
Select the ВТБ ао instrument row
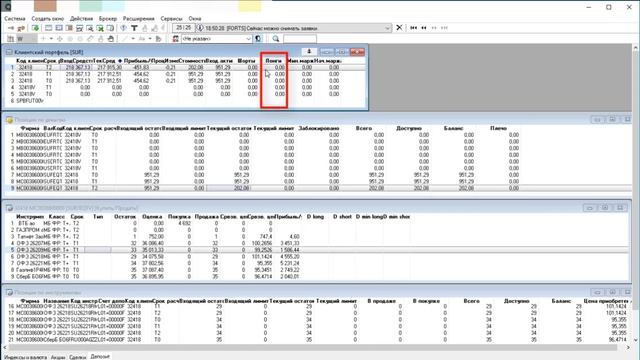[318, 223]
